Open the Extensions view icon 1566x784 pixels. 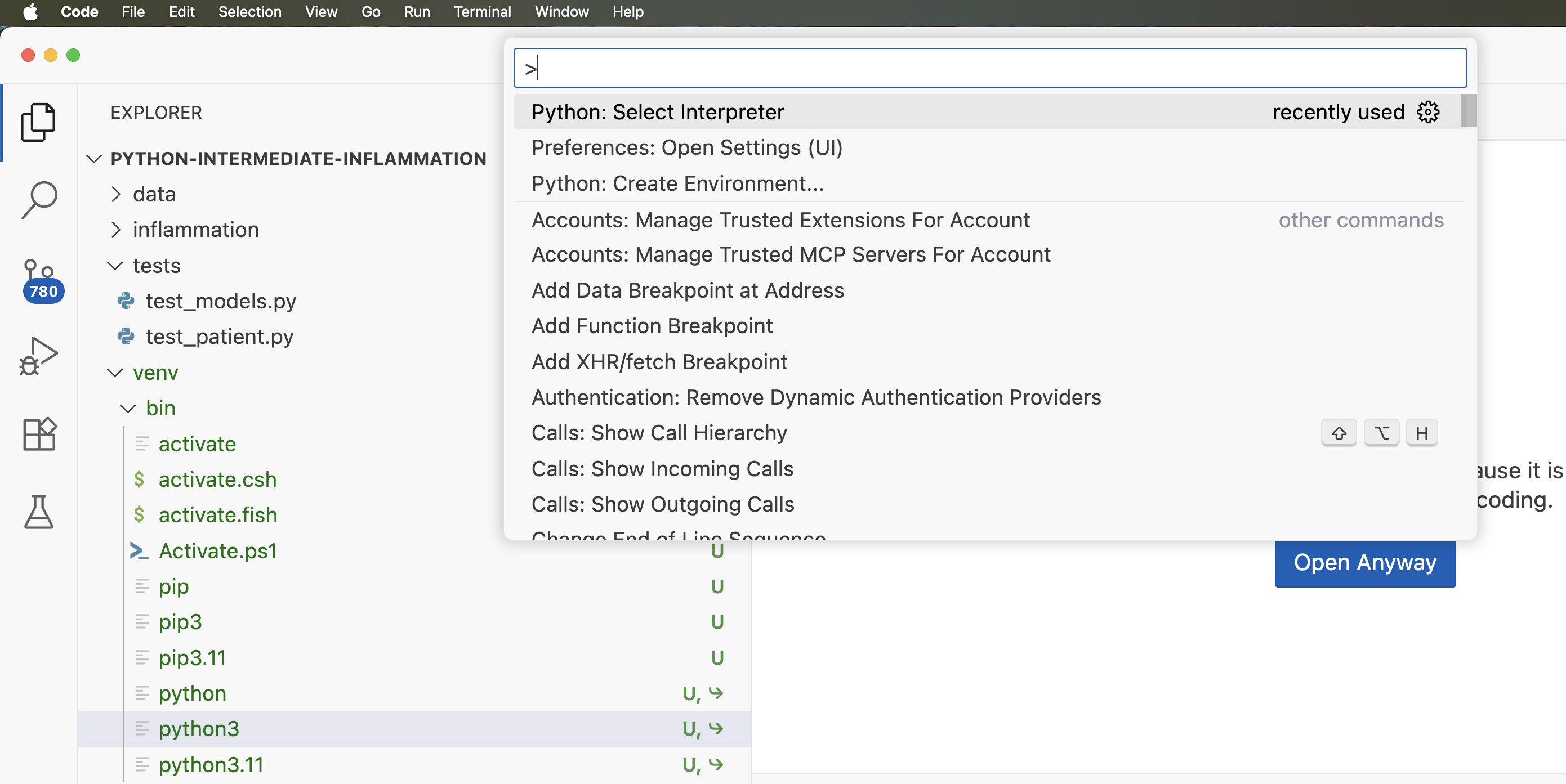(38, 434)
